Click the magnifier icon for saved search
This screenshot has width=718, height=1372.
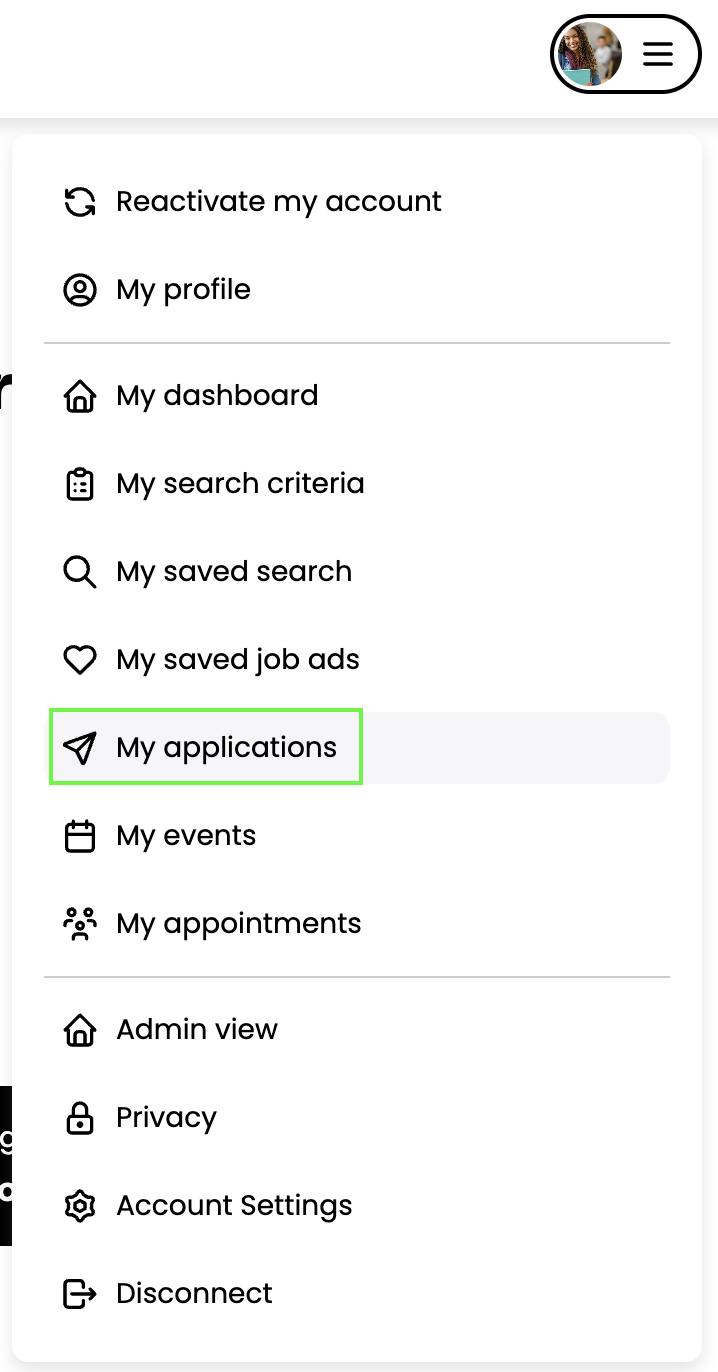[80, 572]
